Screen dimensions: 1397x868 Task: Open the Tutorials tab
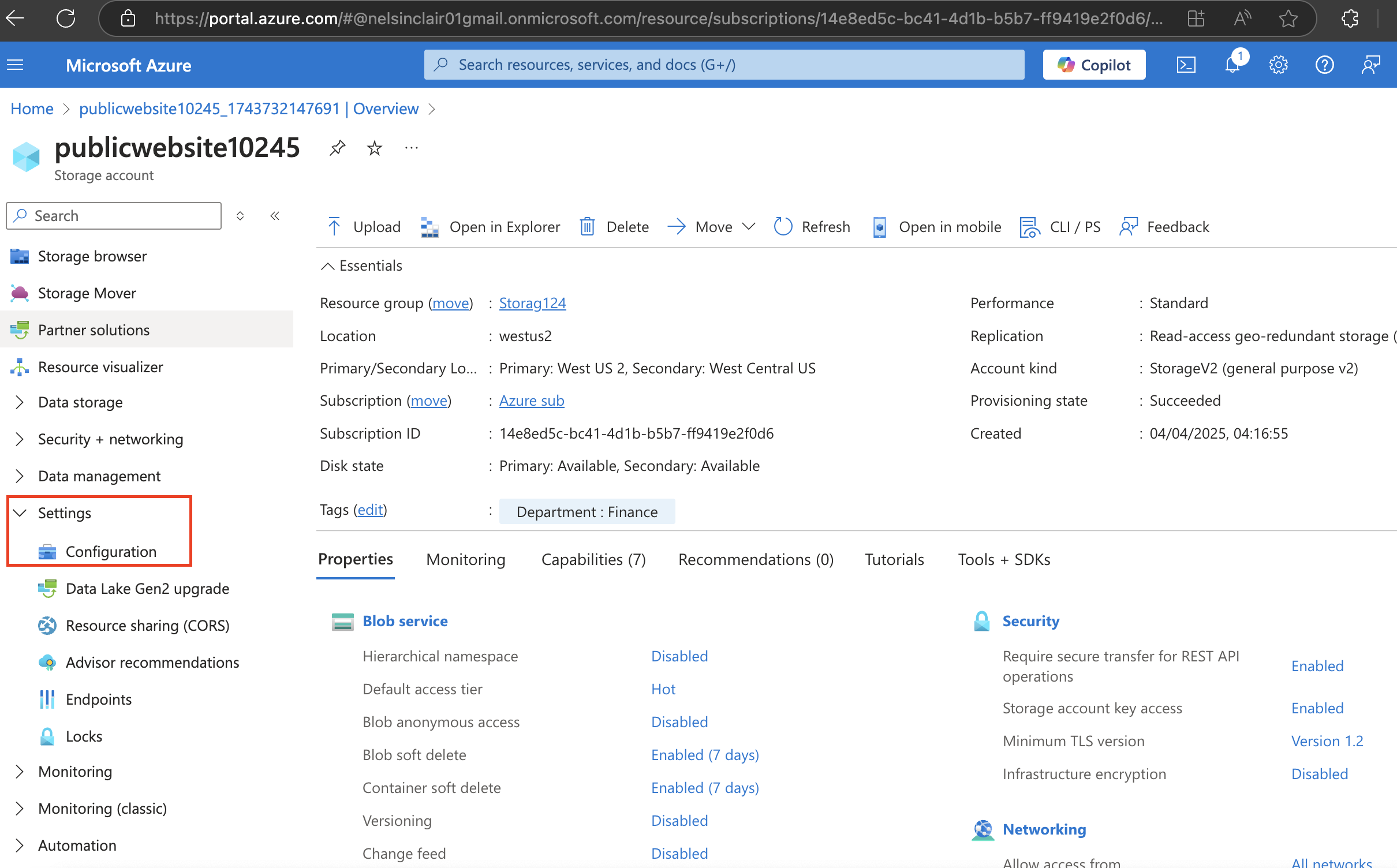[894, 559]
